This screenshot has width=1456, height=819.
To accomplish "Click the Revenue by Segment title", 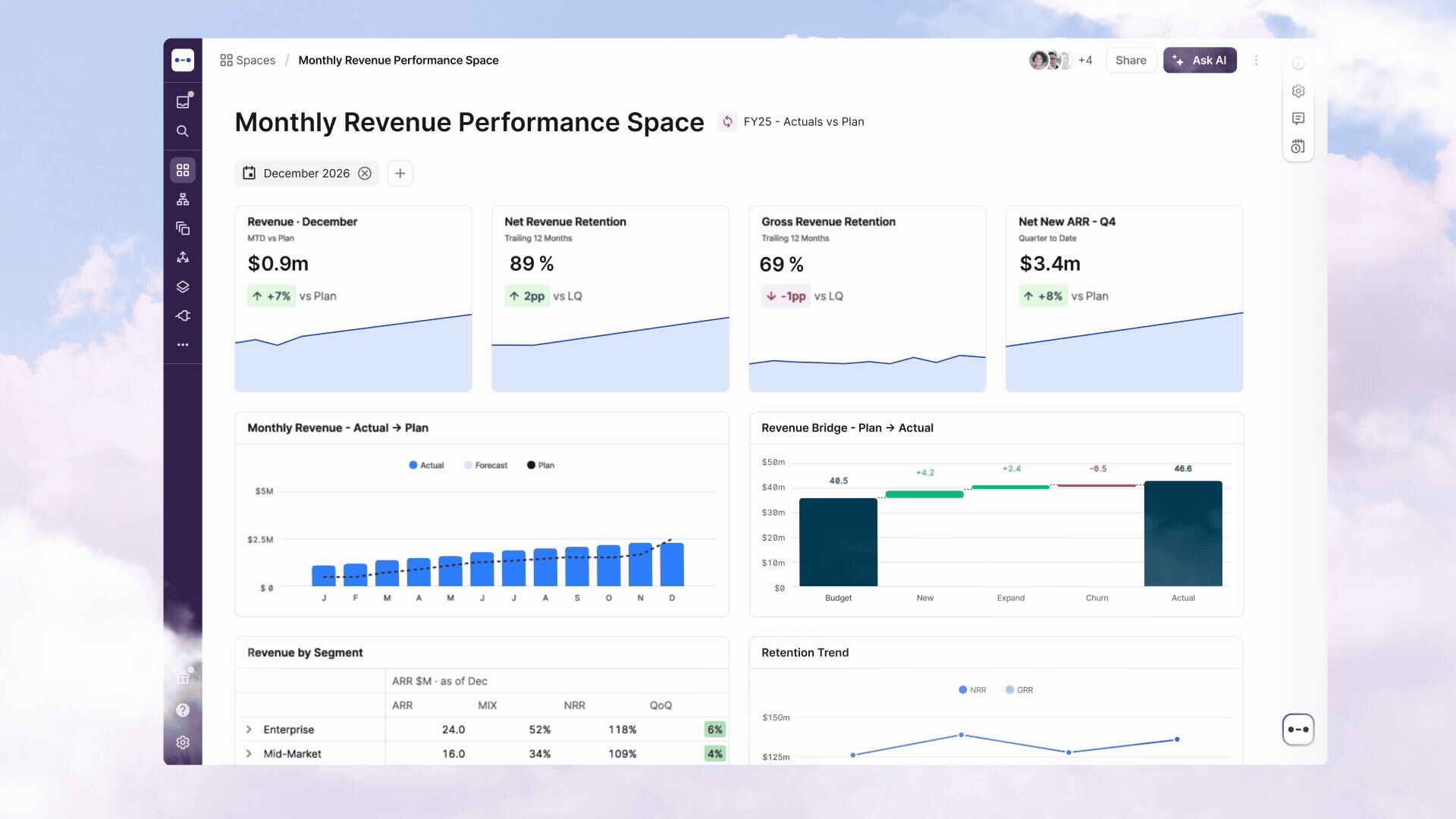I will (305, 652).
